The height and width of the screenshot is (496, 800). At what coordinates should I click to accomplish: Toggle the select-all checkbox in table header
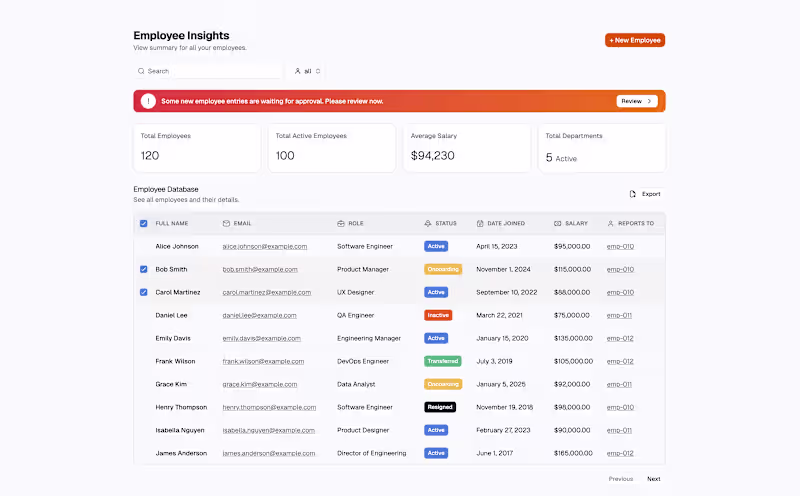tap(143, 224)
